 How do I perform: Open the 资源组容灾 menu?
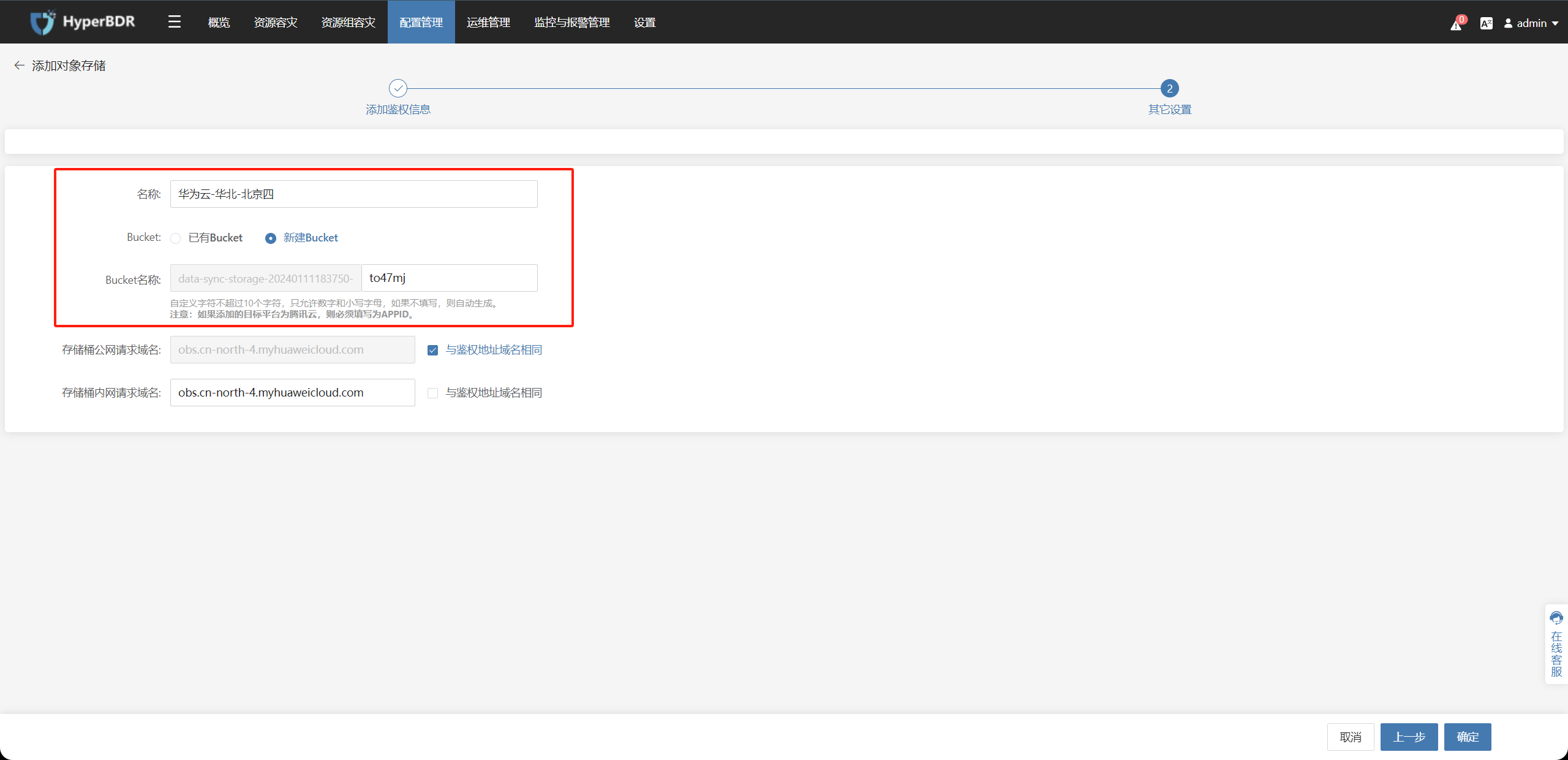coord(349,22)
